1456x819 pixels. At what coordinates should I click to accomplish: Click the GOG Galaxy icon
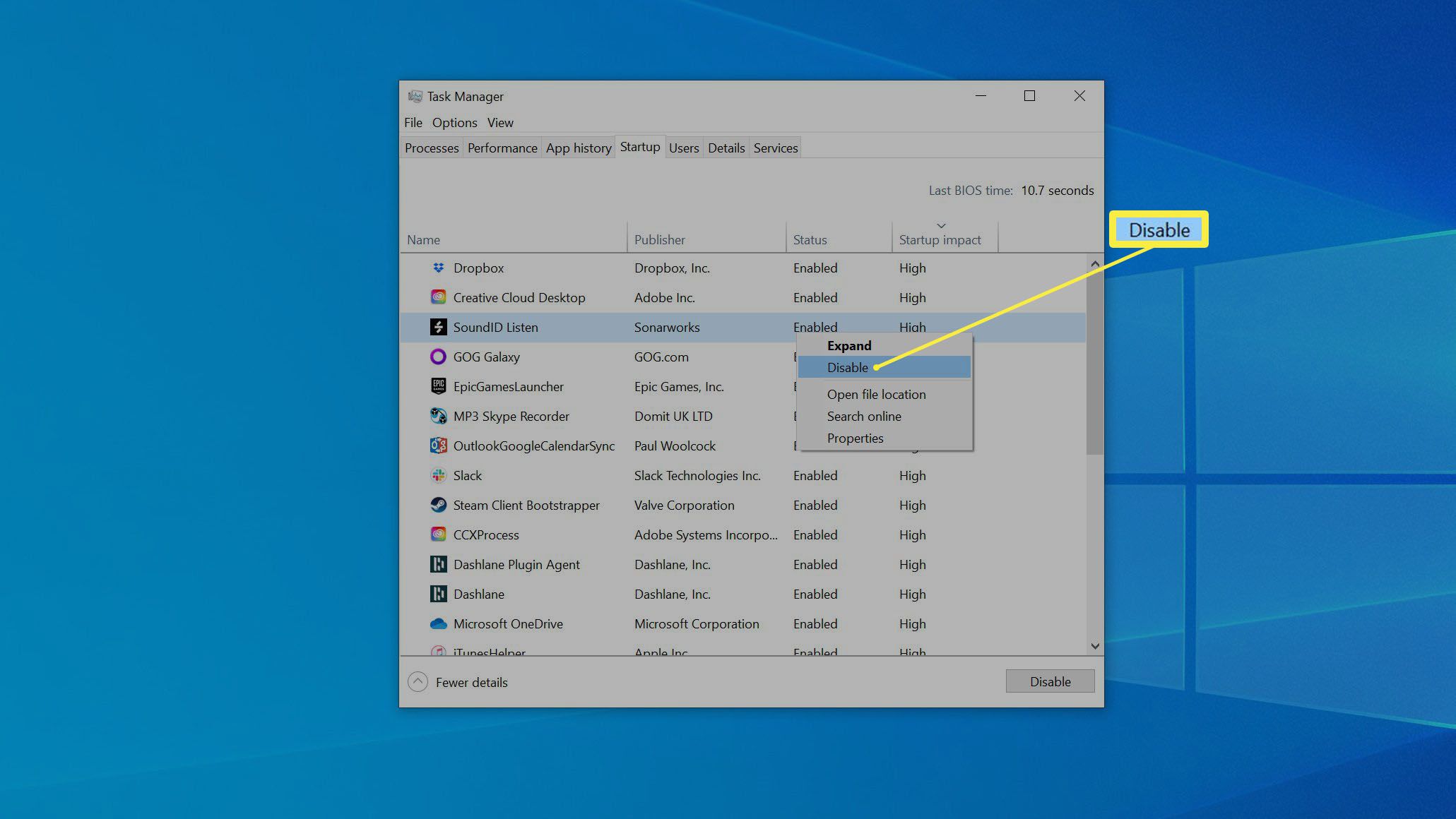[437, 357]
